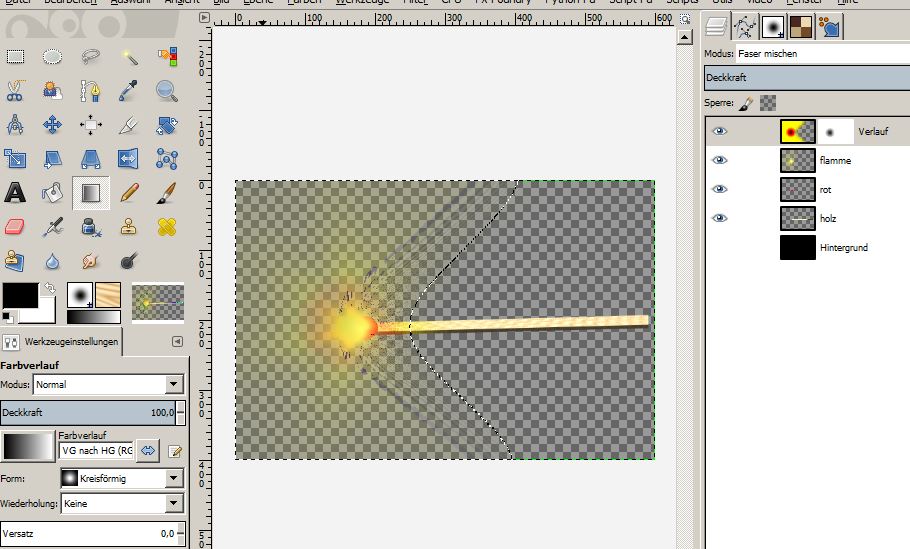Choose the Select by Color tool
This screenshot has height=549, width=910.
pos(167,56)
